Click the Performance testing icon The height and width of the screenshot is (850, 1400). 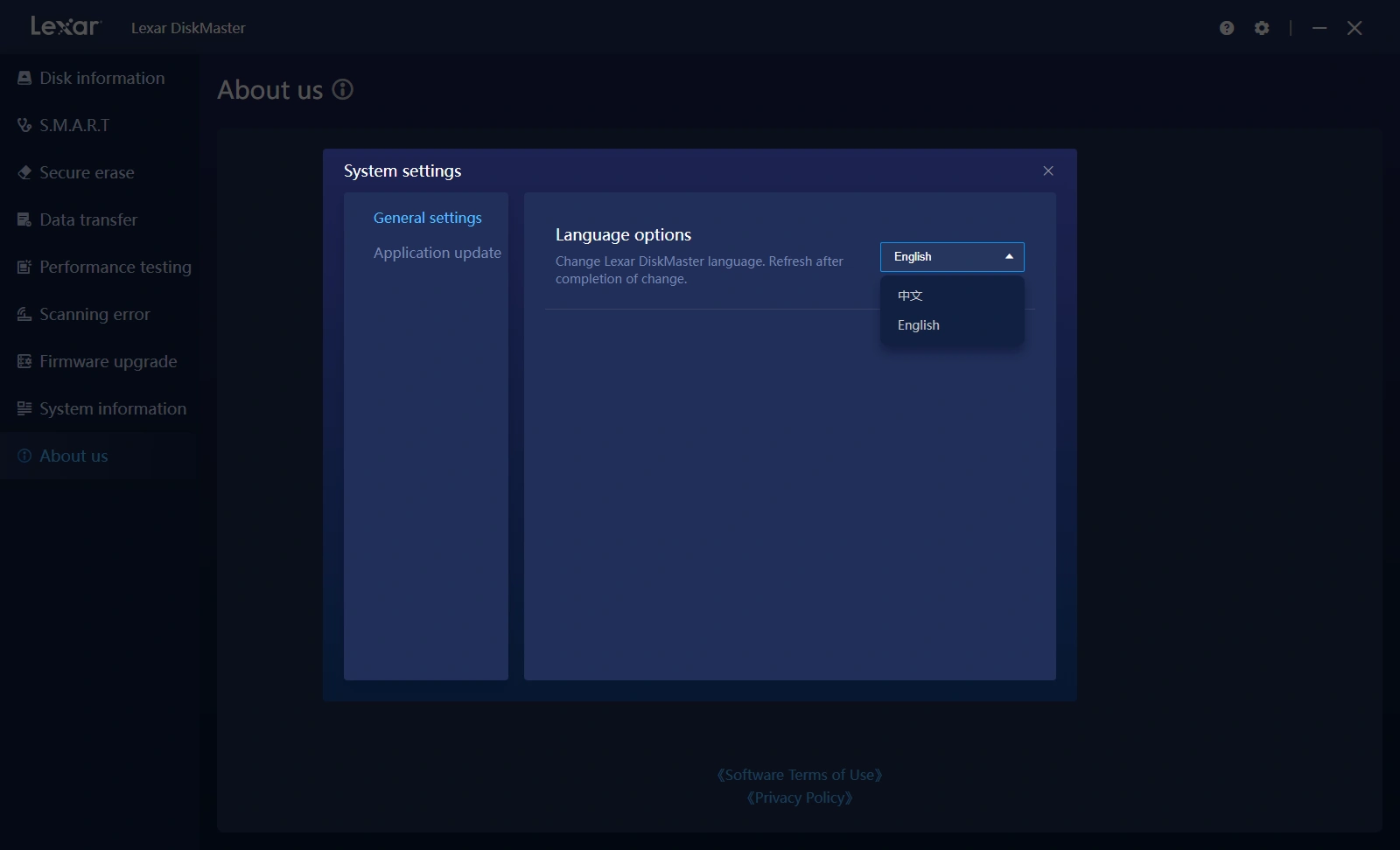(x=24, y=267)
